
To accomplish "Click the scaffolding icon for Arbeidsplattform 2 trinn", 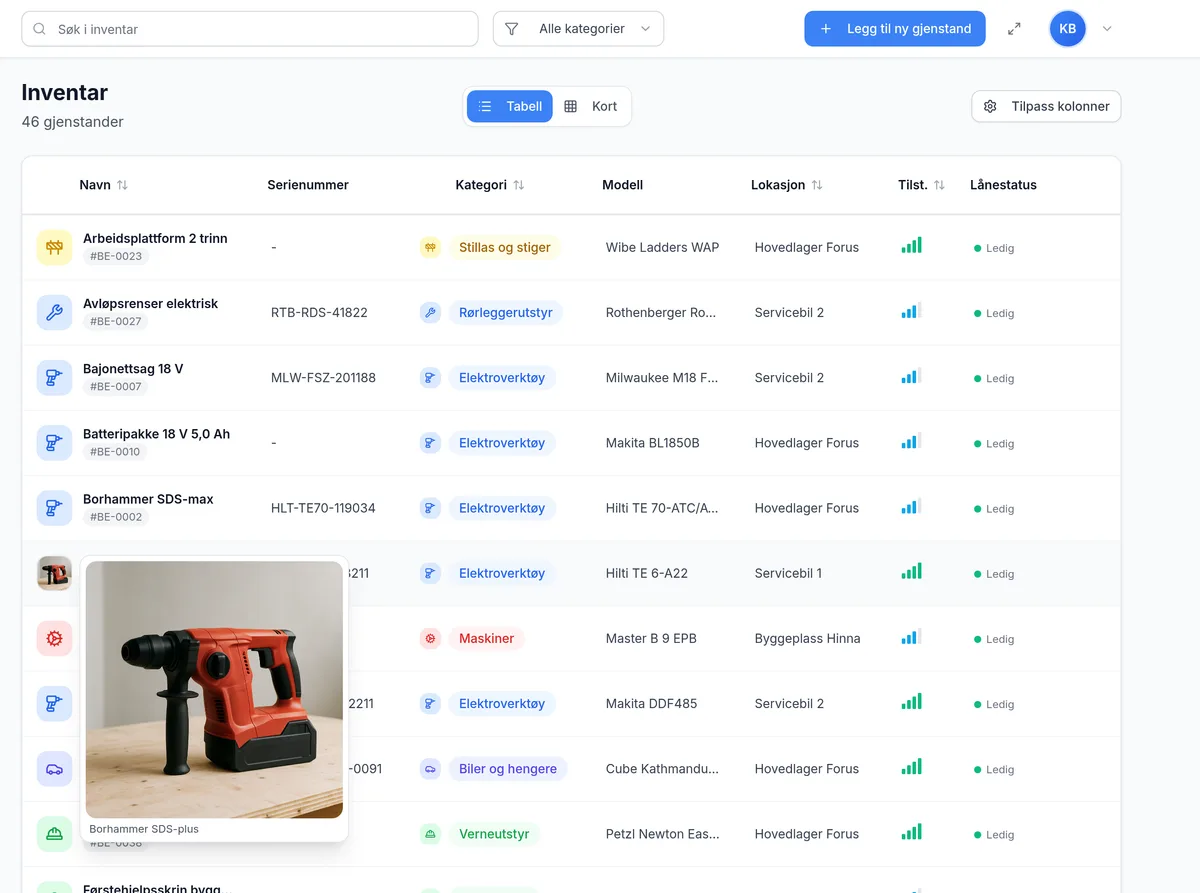I will pyautogui.click(x=55, y=247).
